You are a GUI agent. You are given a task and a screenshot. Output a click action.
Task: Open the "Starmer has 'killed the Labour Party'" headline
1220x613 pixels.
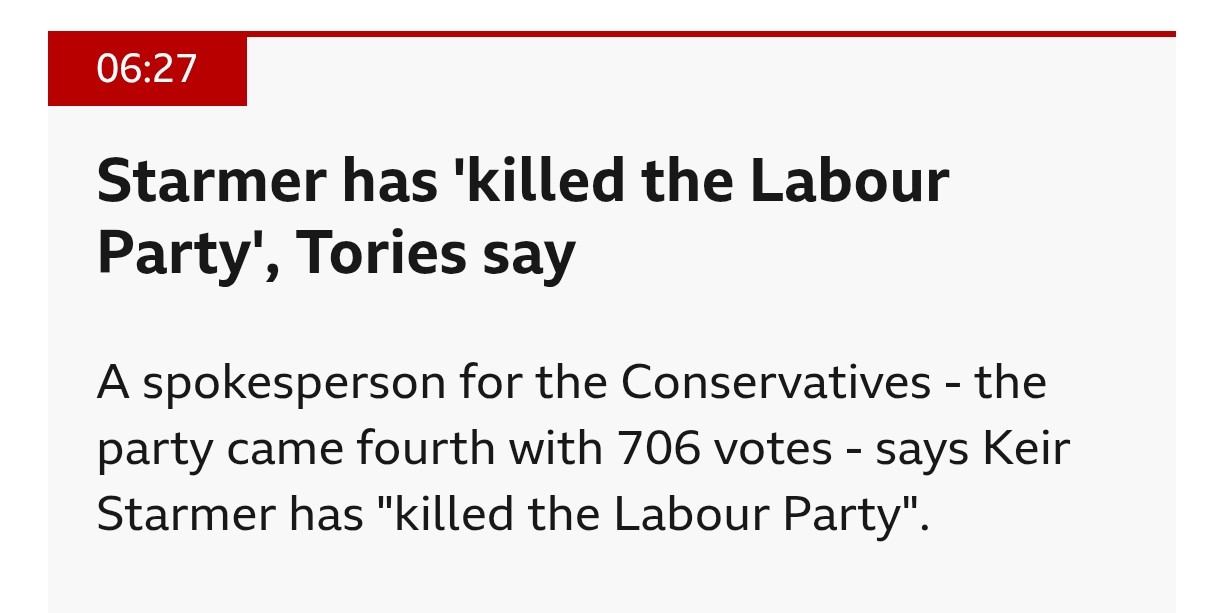pos(522,218)
